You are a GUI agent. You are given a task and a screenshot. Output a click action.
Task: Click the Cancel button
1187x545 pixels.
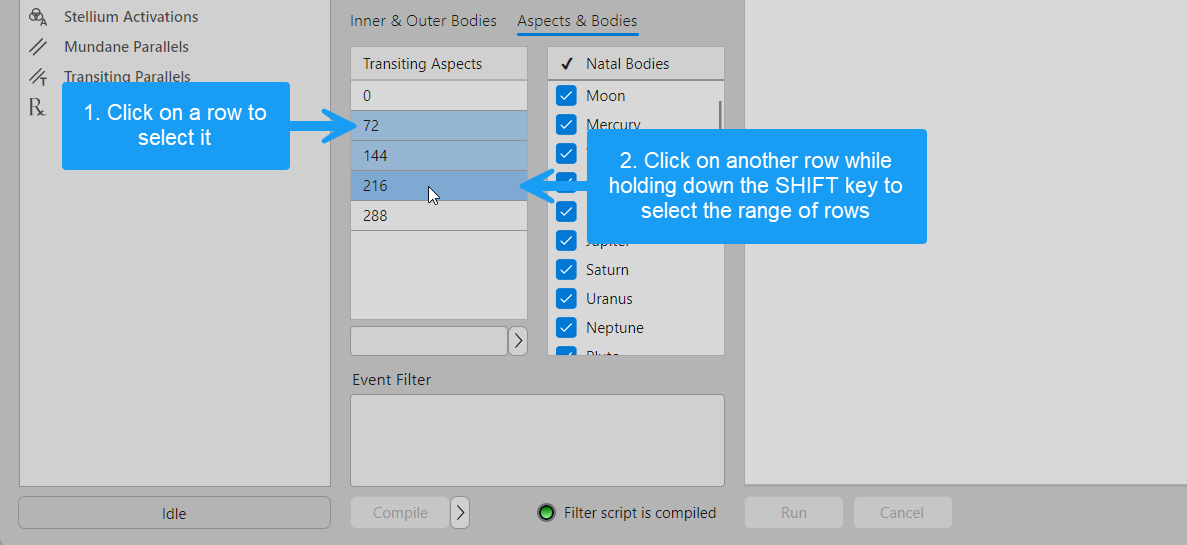pos(902,512)
